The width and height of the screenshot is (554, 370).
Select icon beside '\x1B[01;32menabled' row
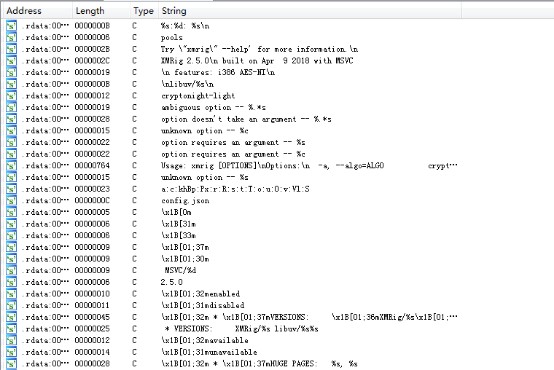point(11,294)
